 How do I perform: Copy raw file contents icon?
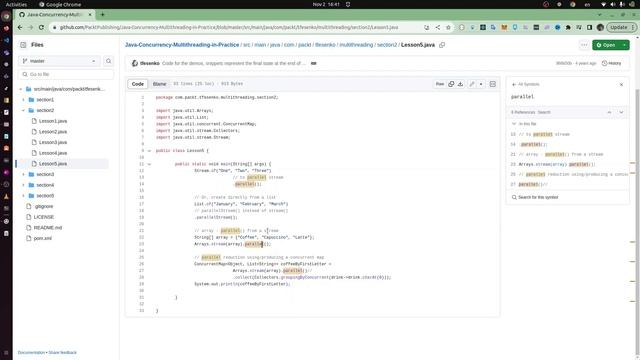coord(451,84)
